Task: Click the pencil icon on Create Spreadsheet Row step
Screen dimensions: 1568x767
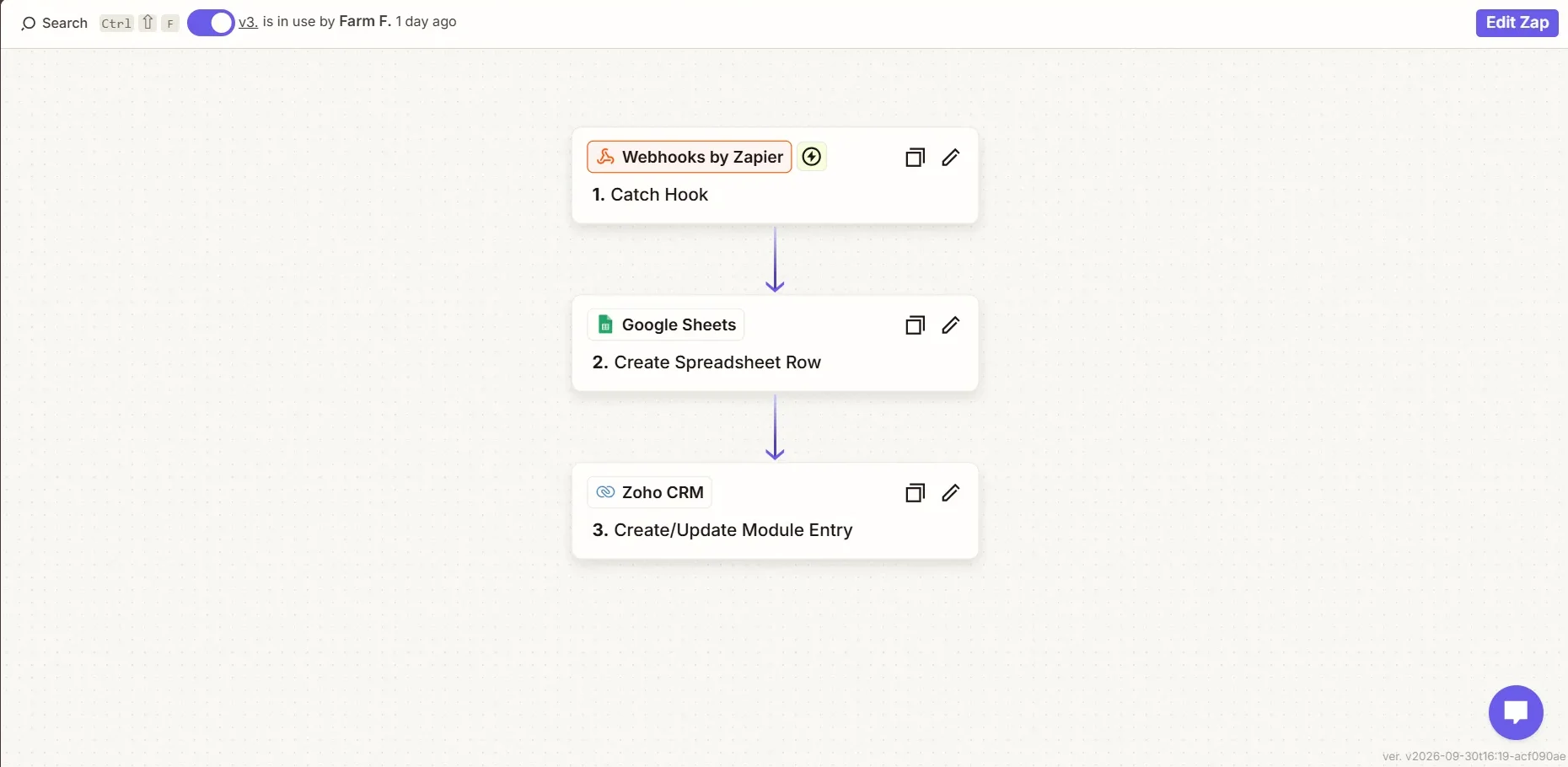Action: 950,325
